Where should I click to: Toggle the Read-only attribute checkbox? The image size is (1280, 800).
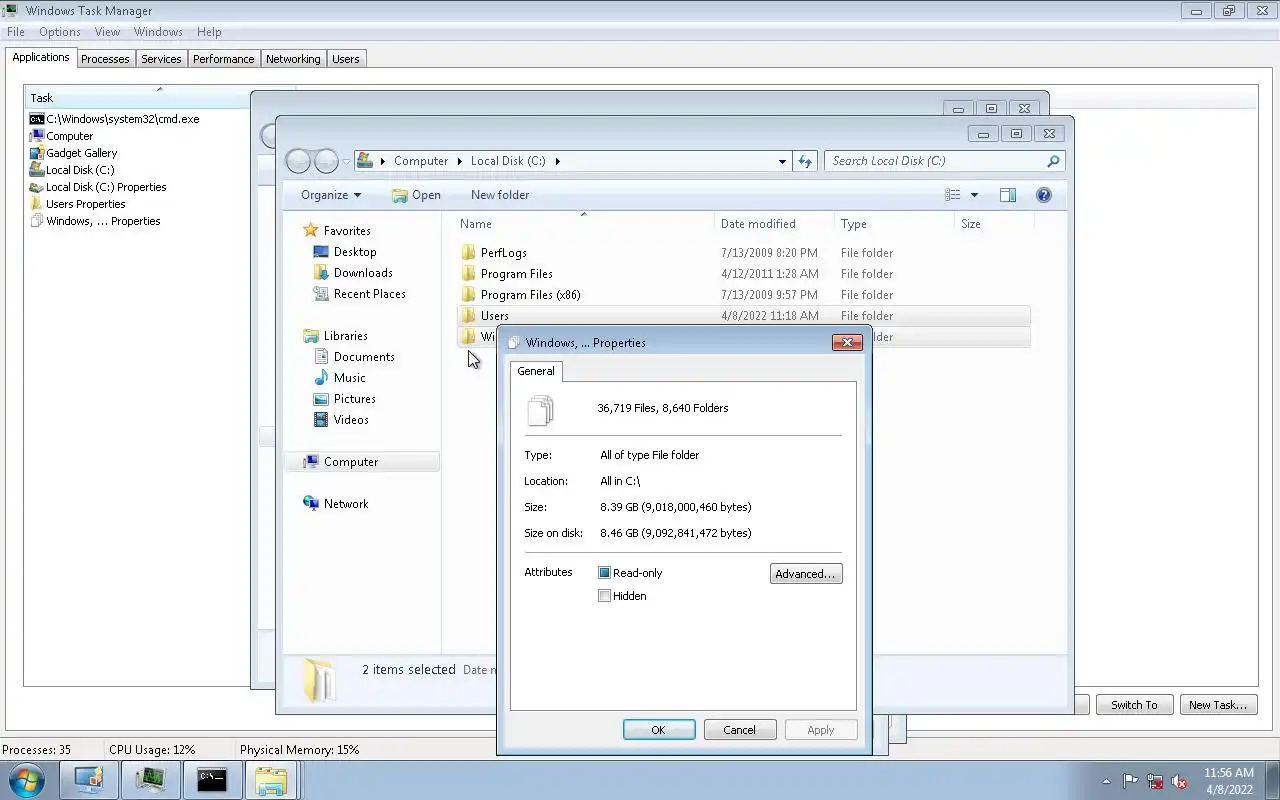tap(604, 573)
